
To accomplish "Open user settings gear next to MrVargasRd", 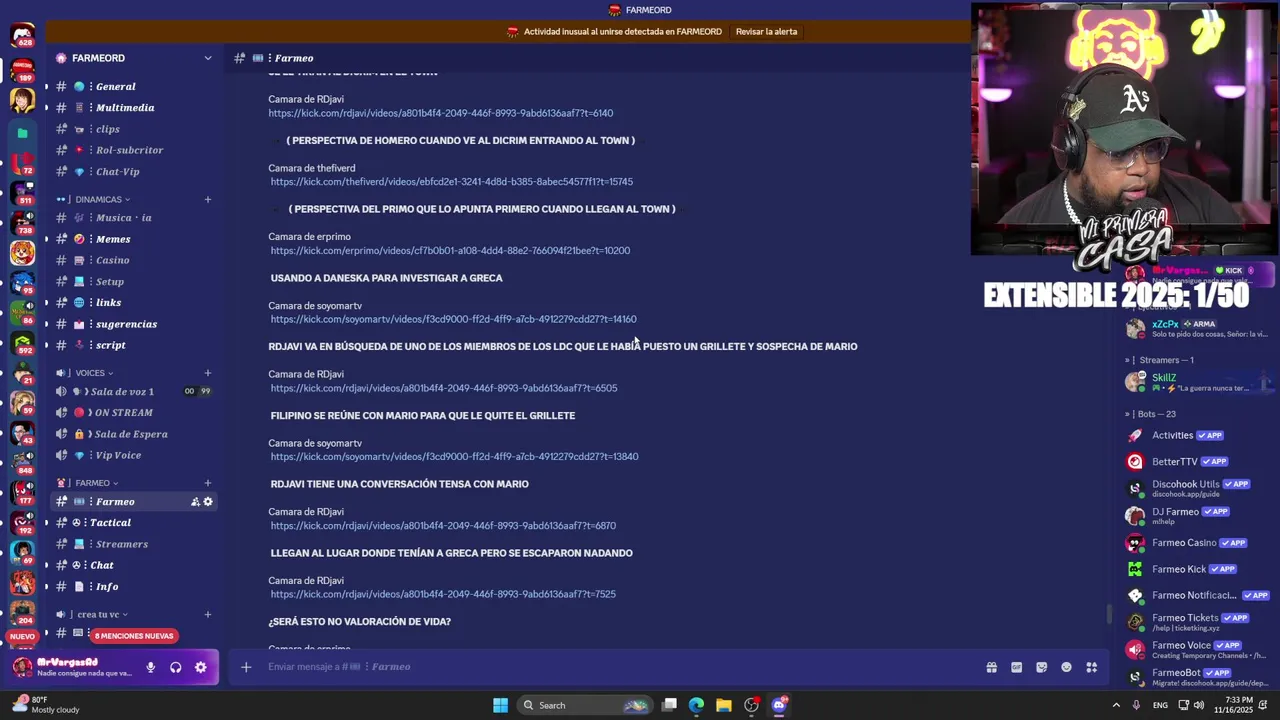I will 200,667.
